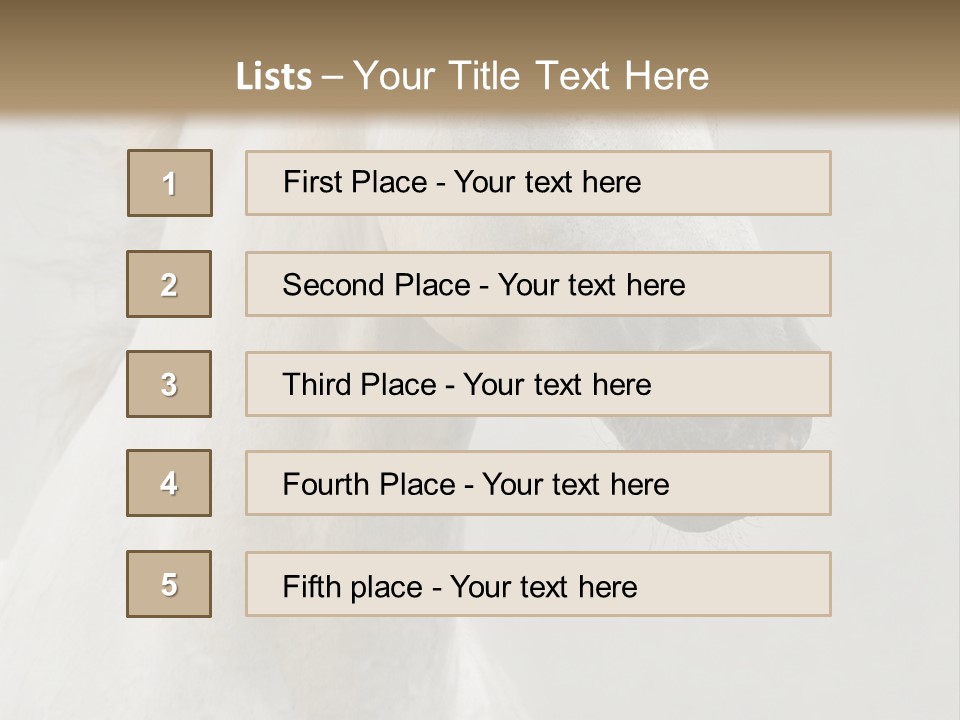Select the number 4 square
Image resolution: width=960 pixels, height=720 pixels.
[169, 483]
